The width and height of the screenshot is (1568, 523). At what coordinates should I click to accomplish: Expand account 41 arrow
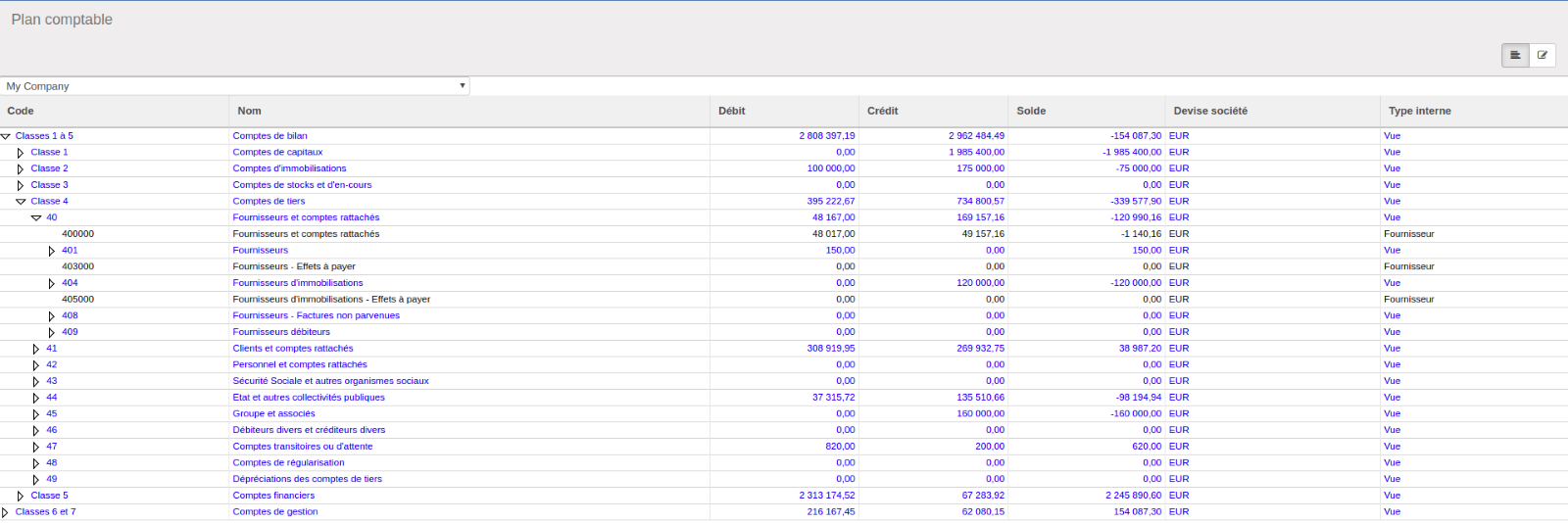[36, 349]
